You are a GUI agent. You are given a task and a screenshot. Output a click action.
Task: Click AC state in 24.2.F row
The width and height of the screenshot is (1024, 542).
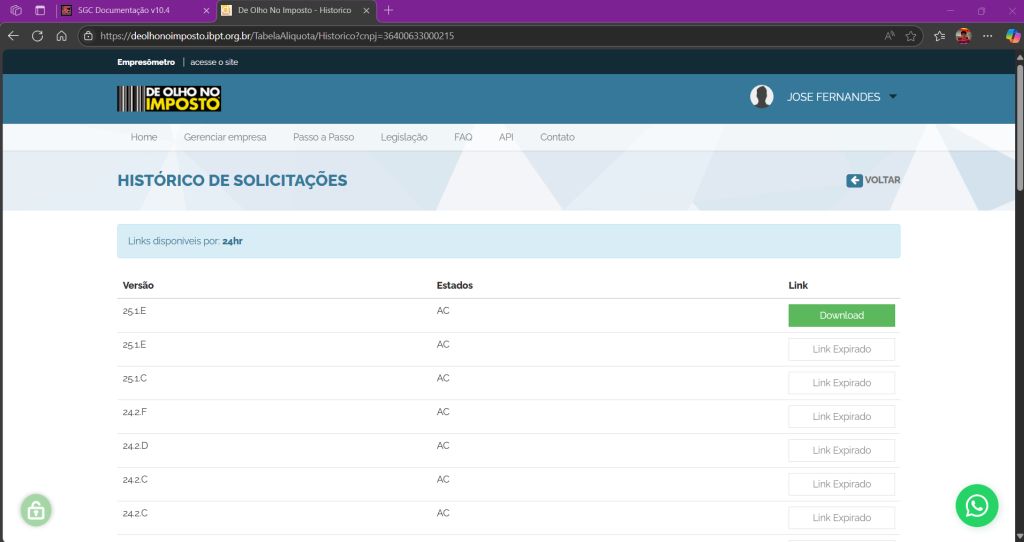[443, 412]
